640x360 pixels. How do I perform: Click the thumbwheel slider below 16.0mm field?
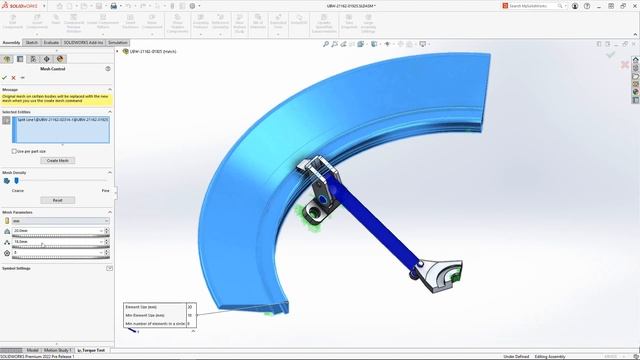coord(60,247)
